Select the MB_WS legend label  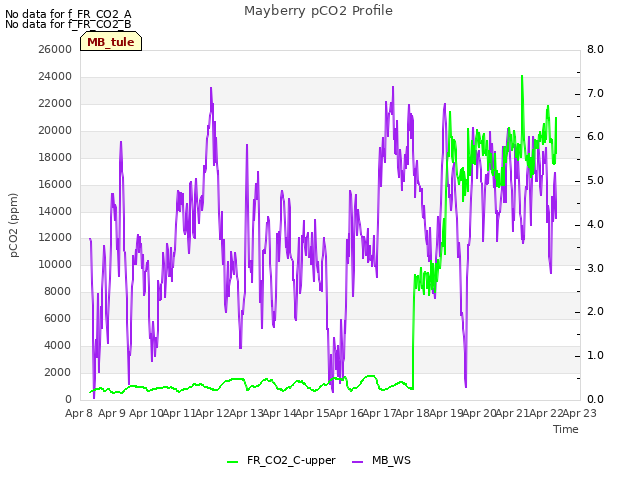391,461
